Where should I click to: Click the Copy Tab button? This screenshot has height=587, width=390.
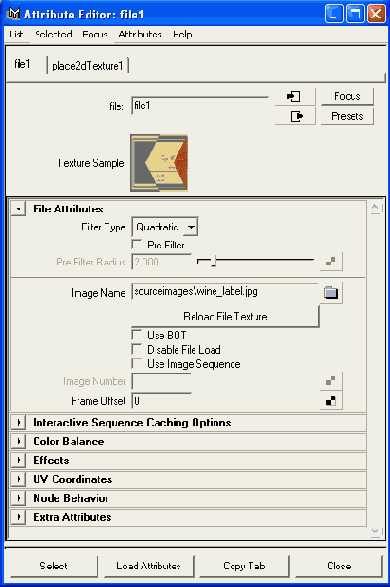[244, 566]
